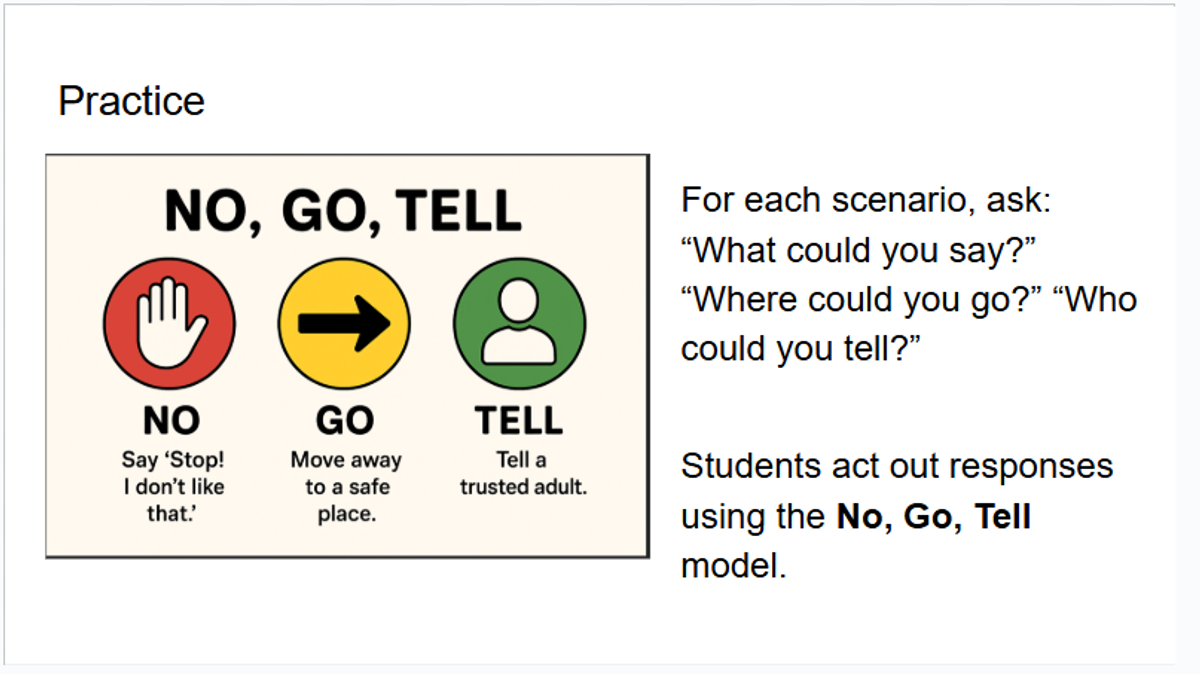Image resolution: width=1200 pixels, height=674 pixels.
Task: Click the yellow arrow GO icon
Action: 344,323
